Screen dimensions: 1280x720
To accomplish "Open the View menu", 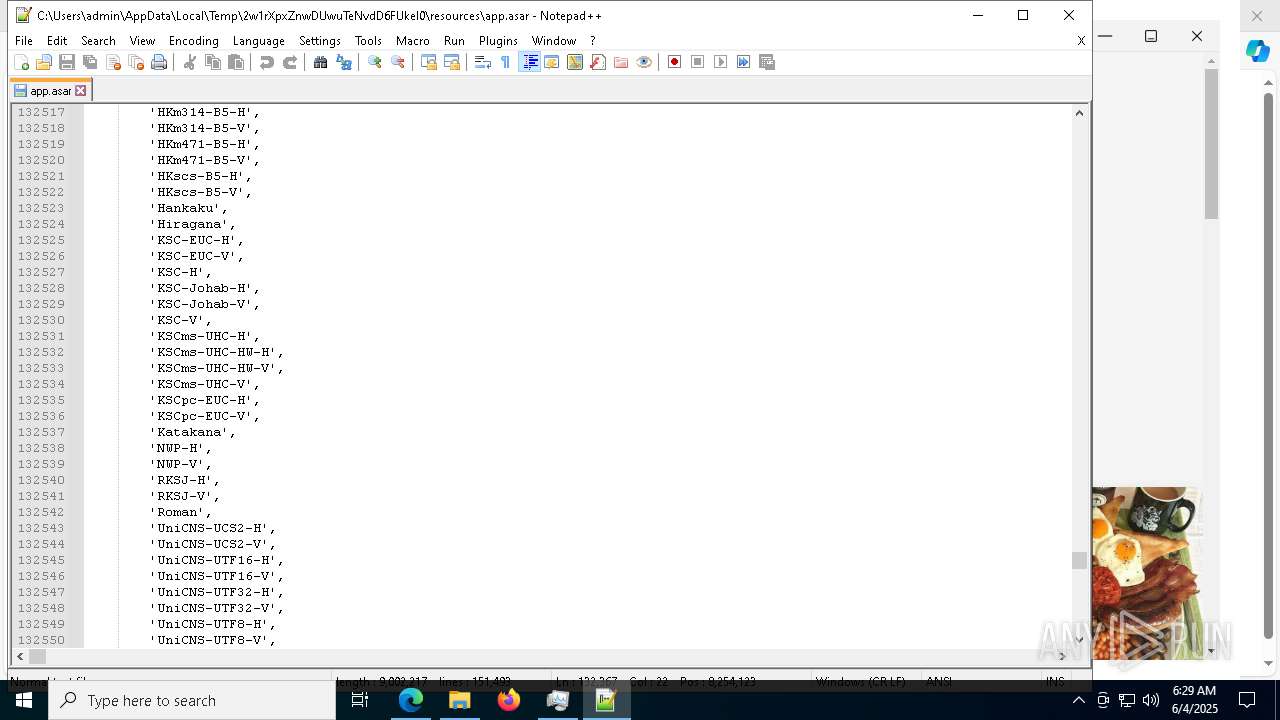I will coord(142,41).
